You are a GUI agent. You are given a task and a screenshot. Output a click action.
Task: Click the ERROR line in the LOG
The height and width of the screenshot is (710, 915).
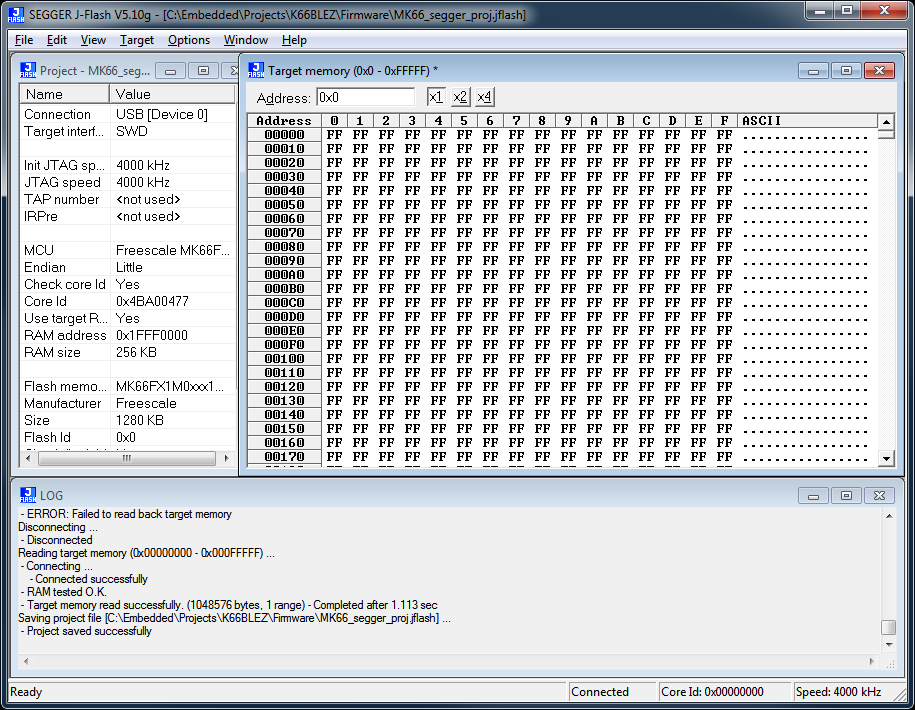[x=126, y=514]
